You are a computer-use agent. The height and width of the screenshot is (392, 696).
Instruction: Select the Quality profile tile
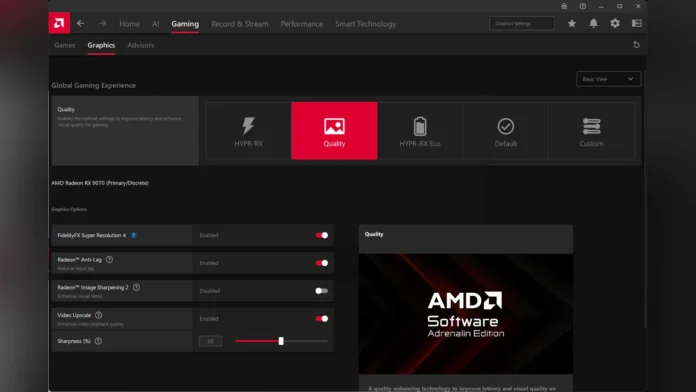[334, 131]
